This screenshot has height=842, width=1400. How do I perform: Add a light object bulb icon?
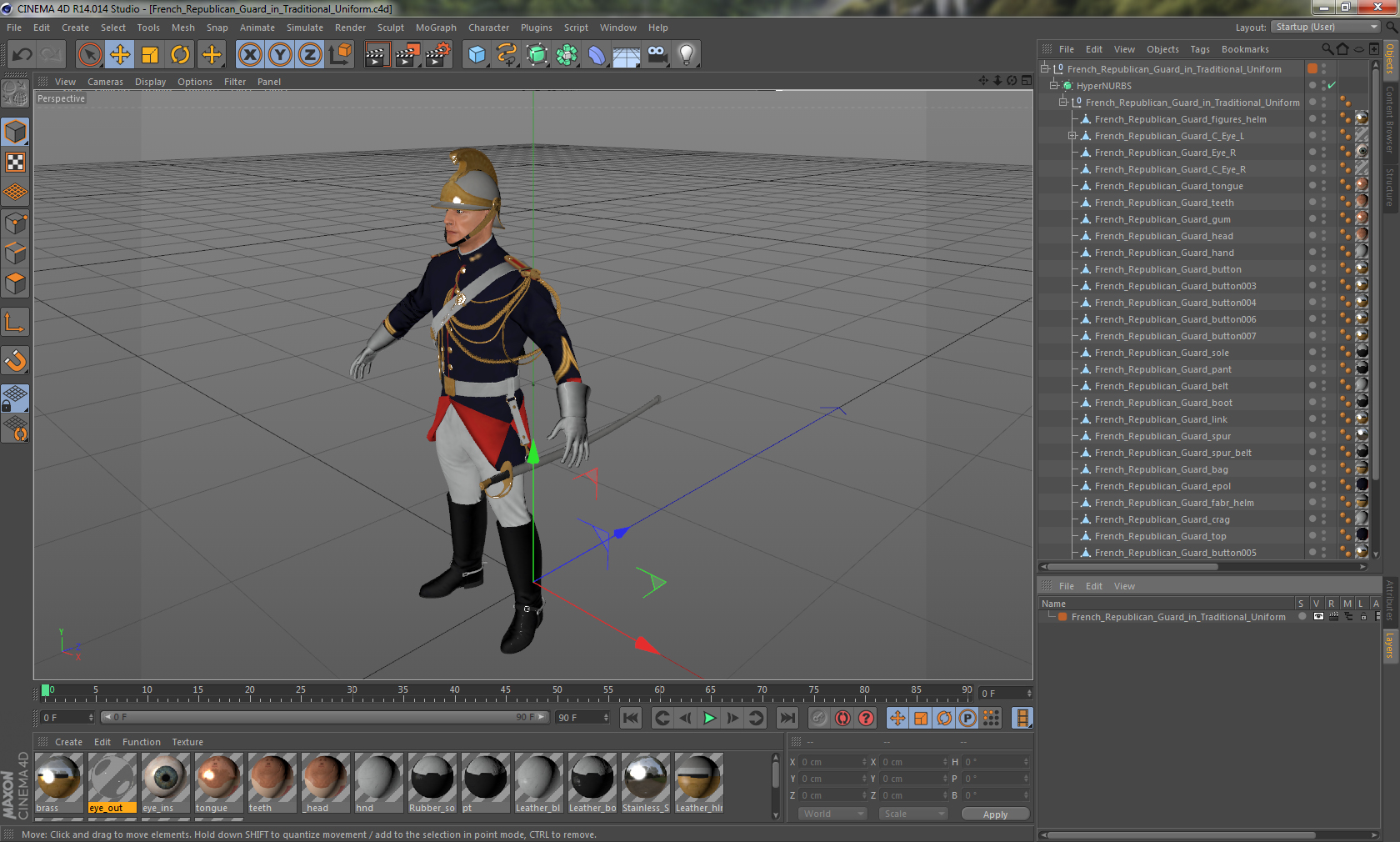687,55
